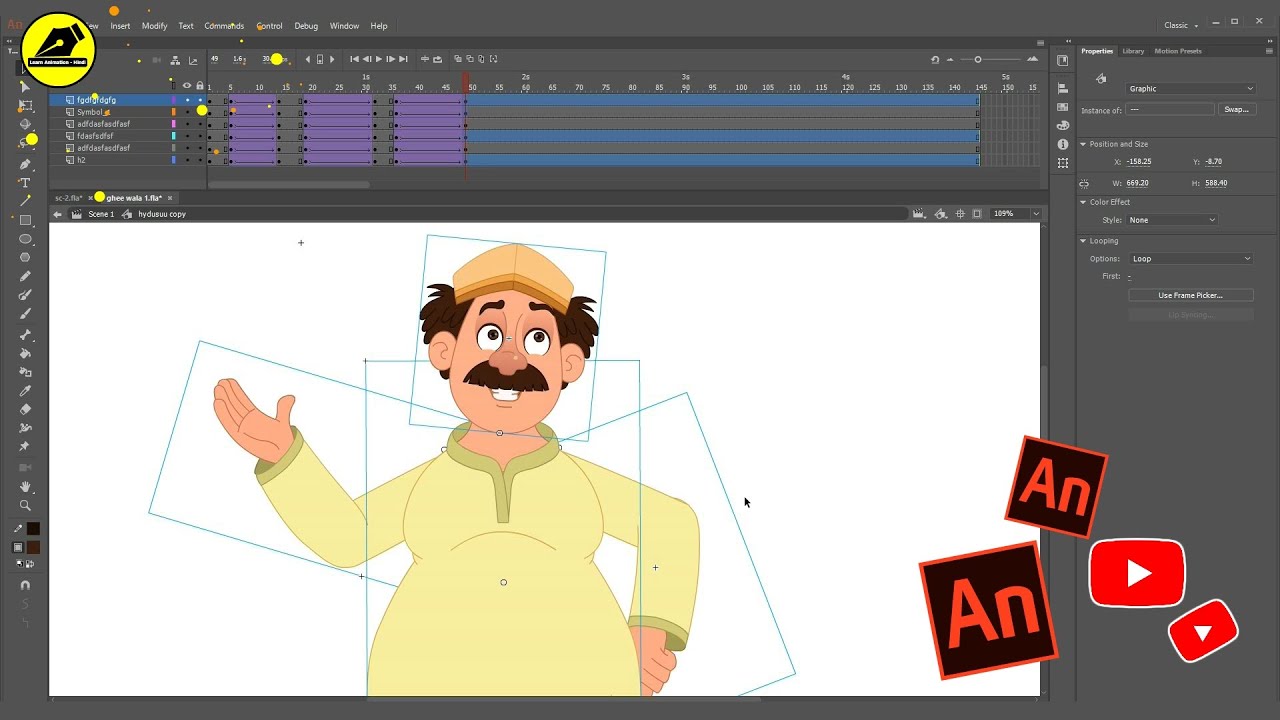Click the Edit Symbols icon above stage
The width and height of the screenshot is (1280, 720).
(941, 214)
